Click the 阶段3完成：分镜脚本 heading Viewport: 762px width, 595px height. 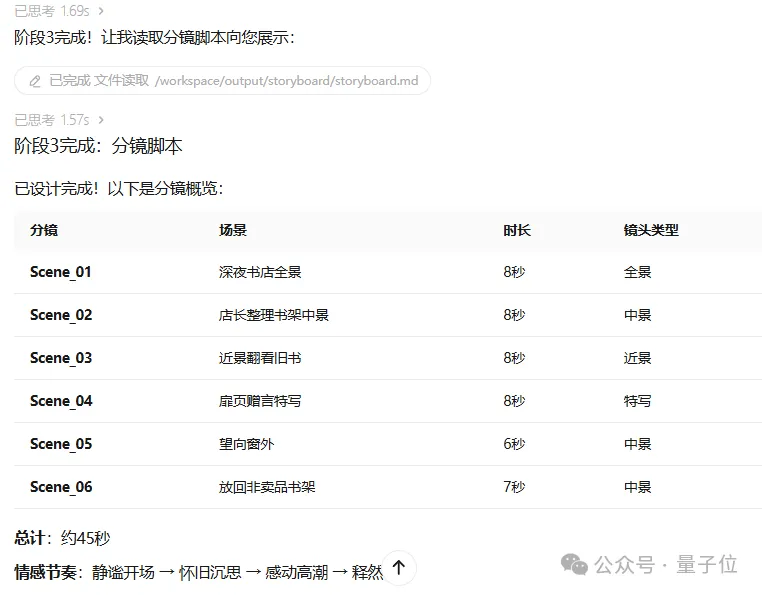point(98,146)
